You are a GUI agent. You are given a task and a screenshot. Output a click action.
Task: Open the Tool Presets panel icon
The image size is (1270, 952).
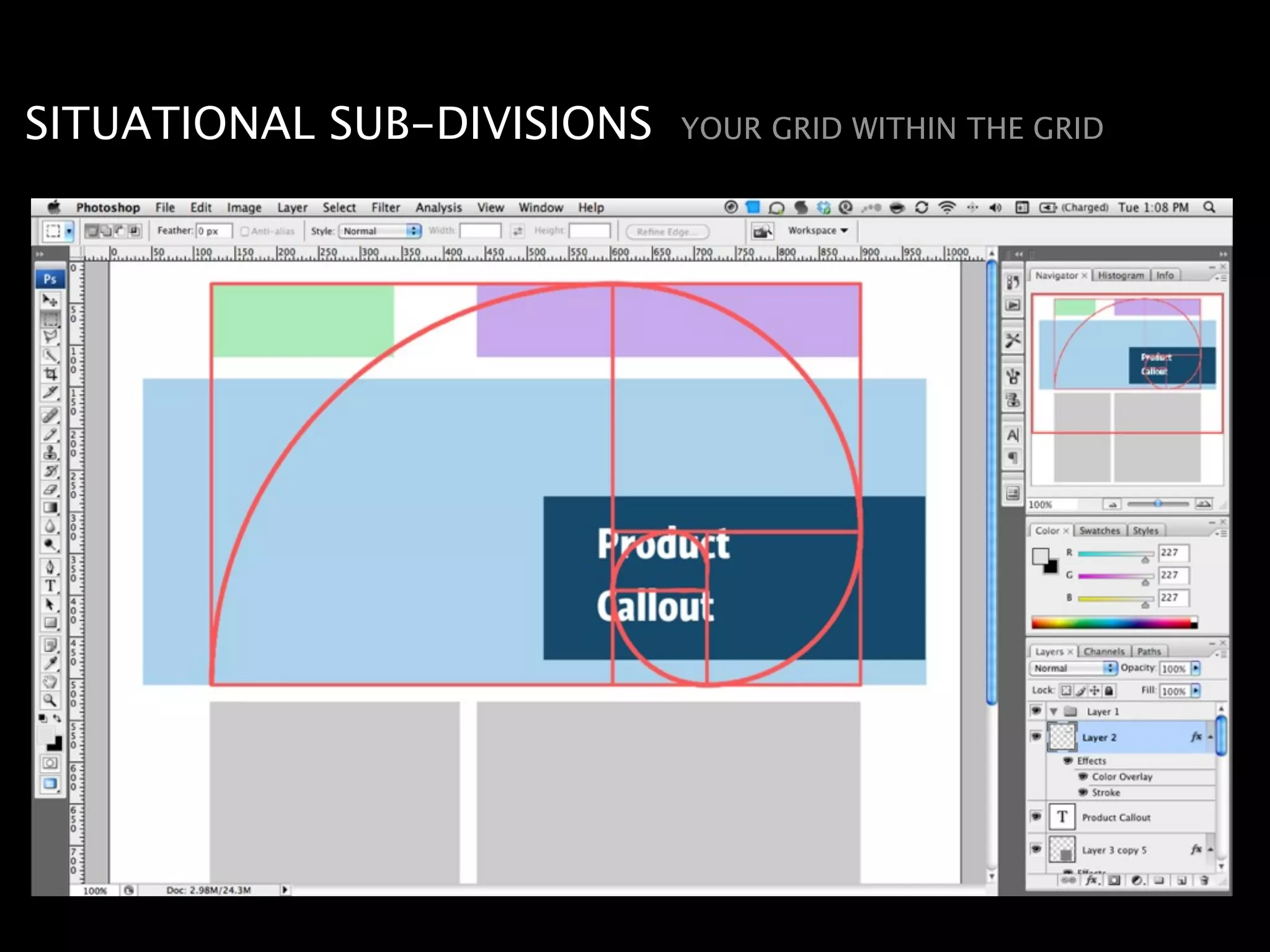pyautogui.click(x=1013, y=340)
